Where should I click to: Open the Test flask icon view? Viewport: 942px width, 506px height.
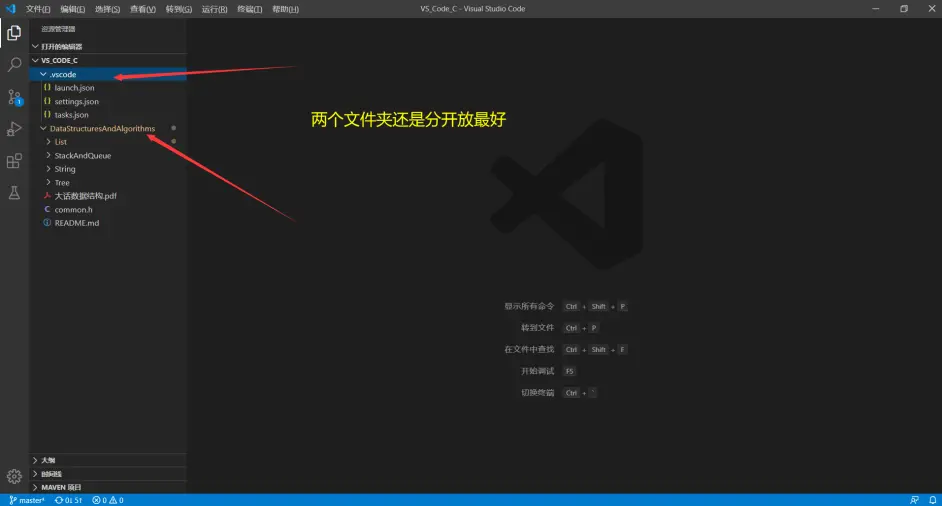pos(14,193)
